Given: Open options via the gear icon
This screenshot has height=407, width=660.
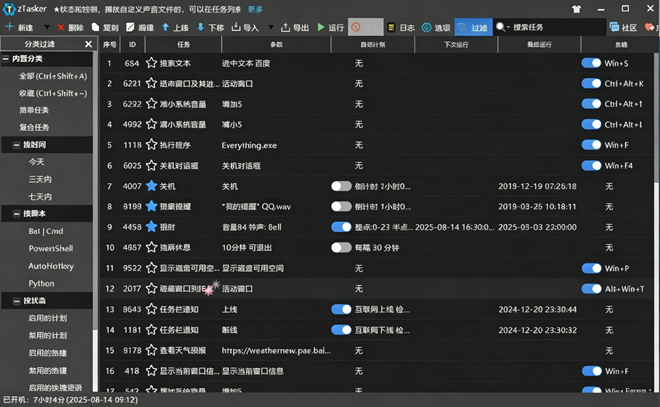Looking at the screenshot, I should [x=426, y=27].
